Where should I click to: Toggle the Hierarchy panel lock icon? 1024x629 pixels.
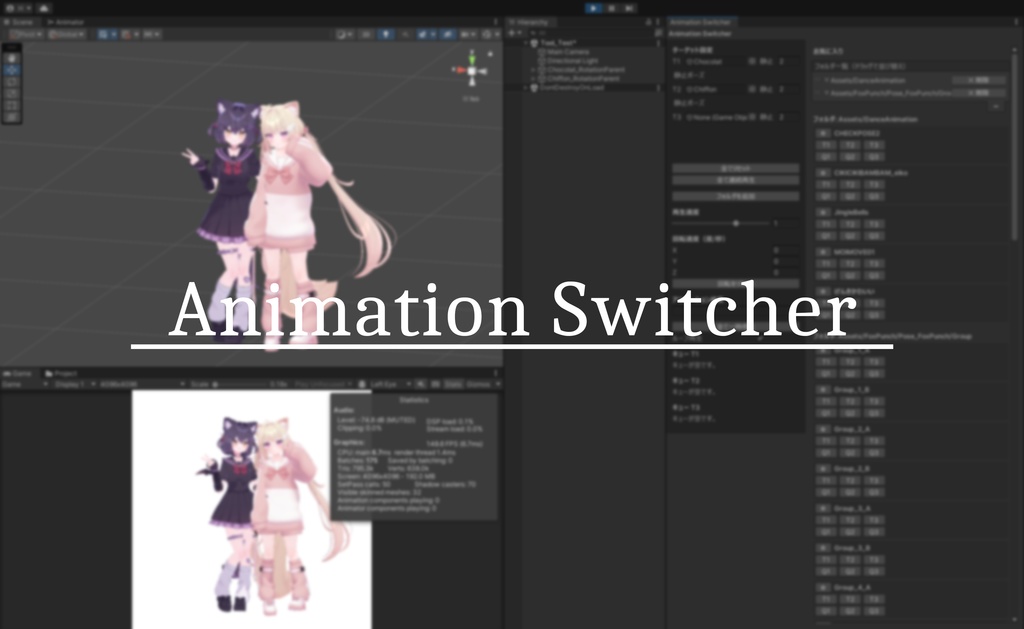tap(648, 22)
